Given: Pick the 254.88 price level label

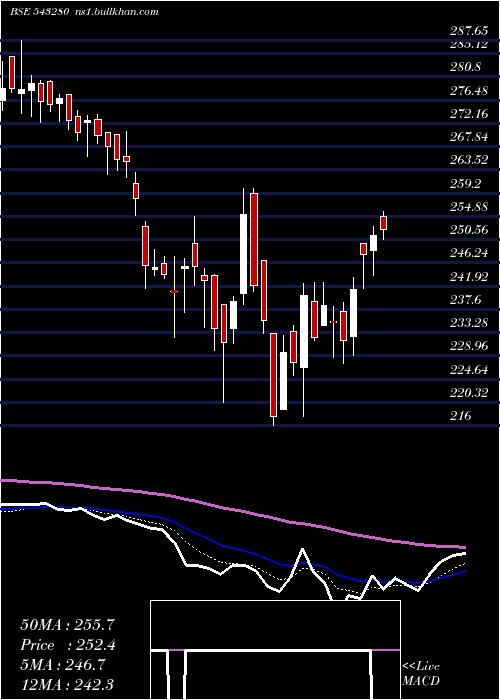Looking at the screenshot, I should [x=469, y=206].
